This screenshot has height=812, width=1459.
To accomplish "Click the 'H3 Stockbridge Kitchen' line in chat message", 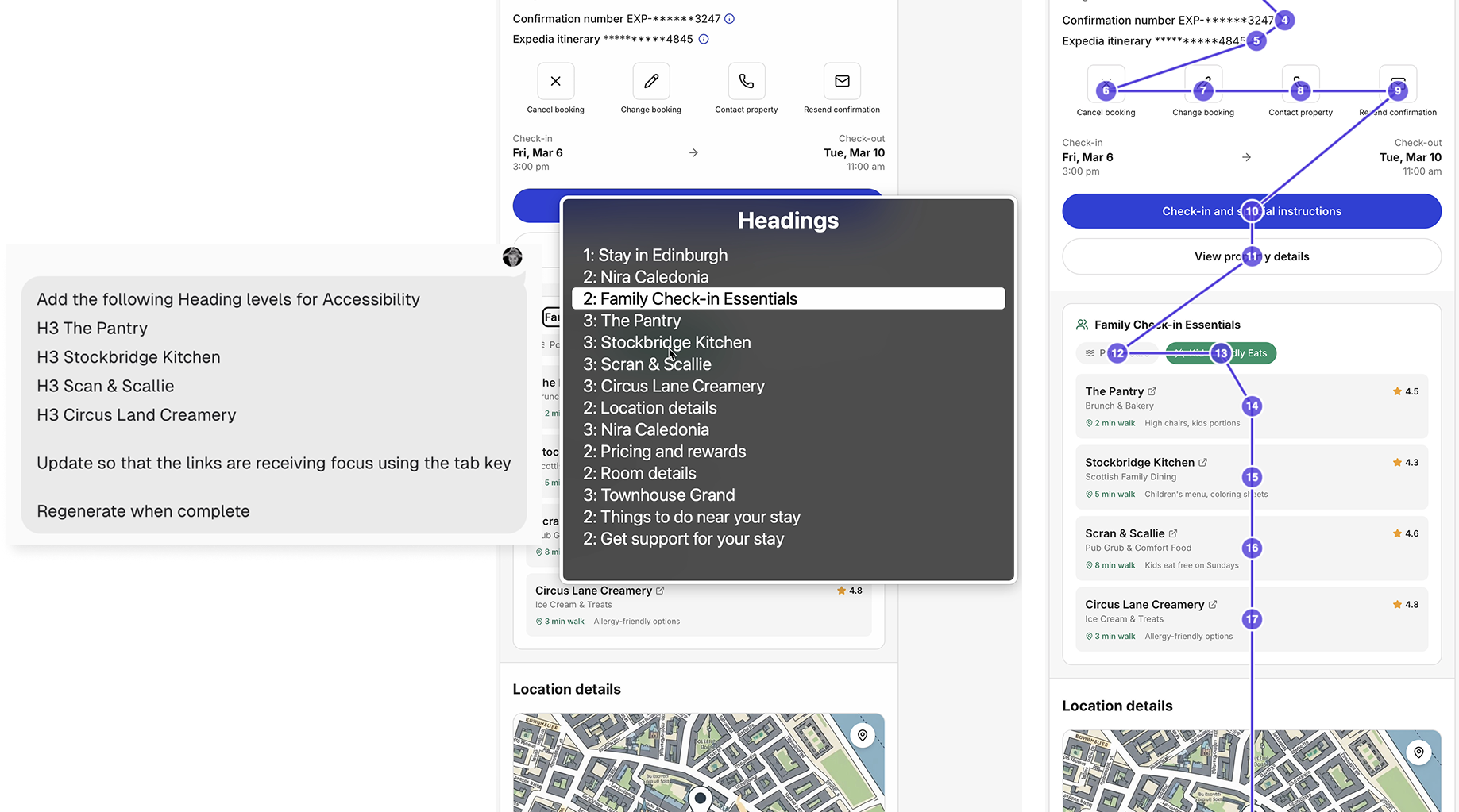I will point(129,357).
